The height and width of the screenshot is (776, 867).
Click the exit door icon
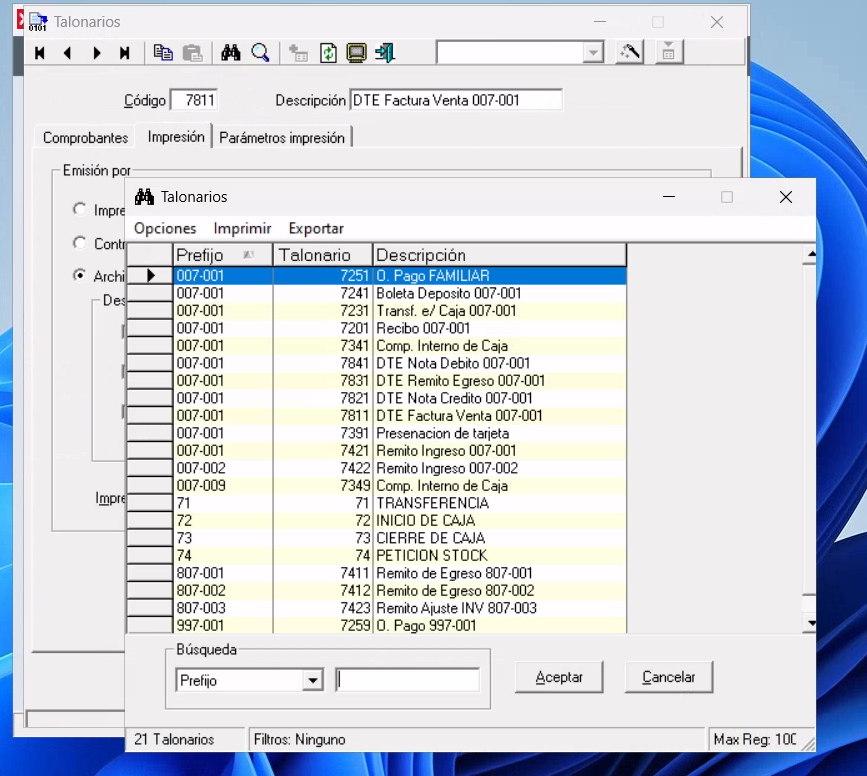point(385,53)
